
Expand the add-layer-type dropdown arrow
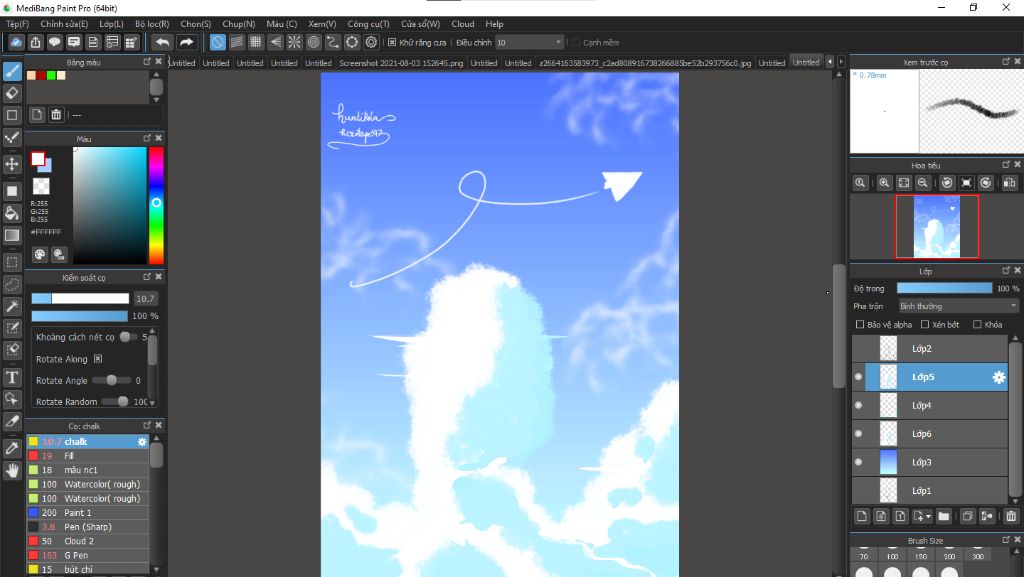click(928, 516)
